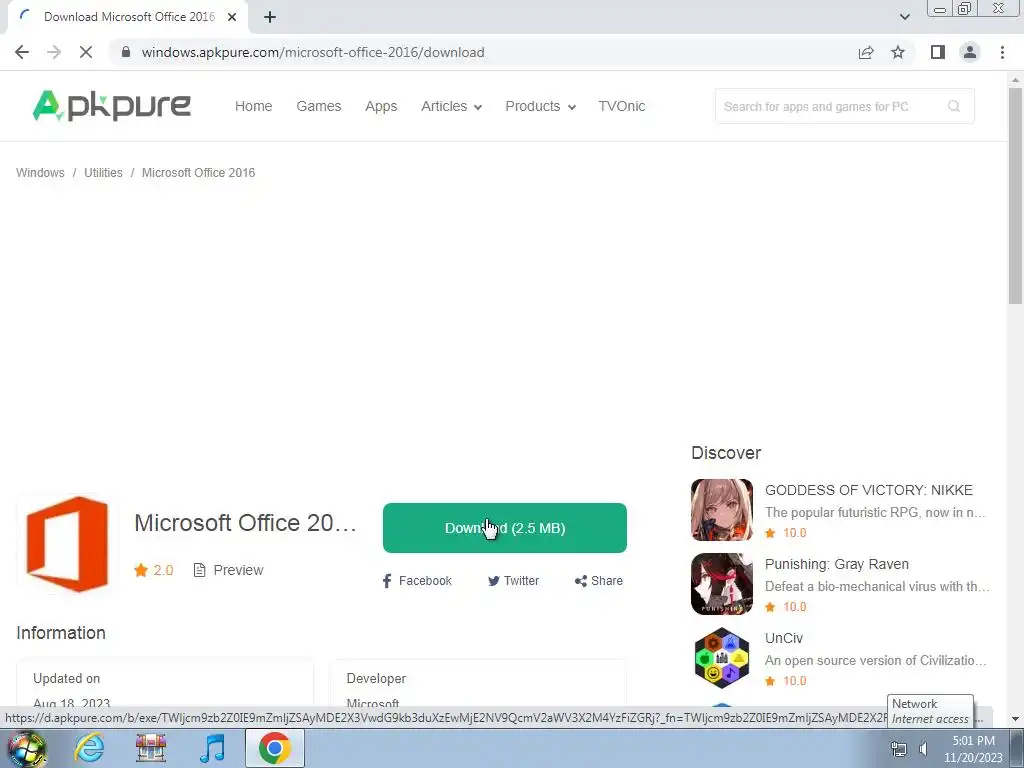Open the taskbar clock
The height and width of the screenshot is (768, 1024).
coord(973,749)
